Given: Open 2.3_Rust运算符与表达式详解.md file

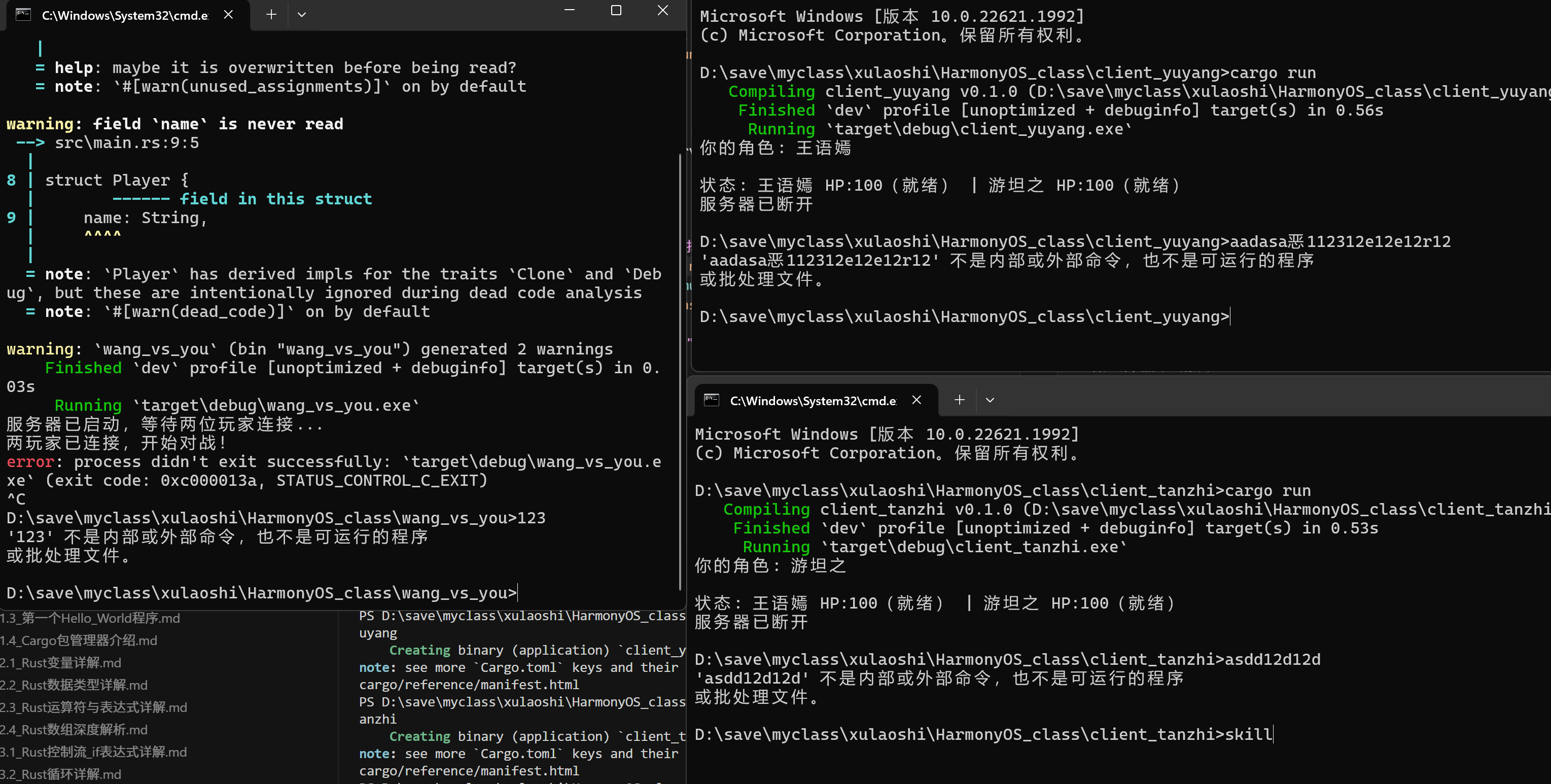Looking at the screenshot, I should tap(94, 707).
